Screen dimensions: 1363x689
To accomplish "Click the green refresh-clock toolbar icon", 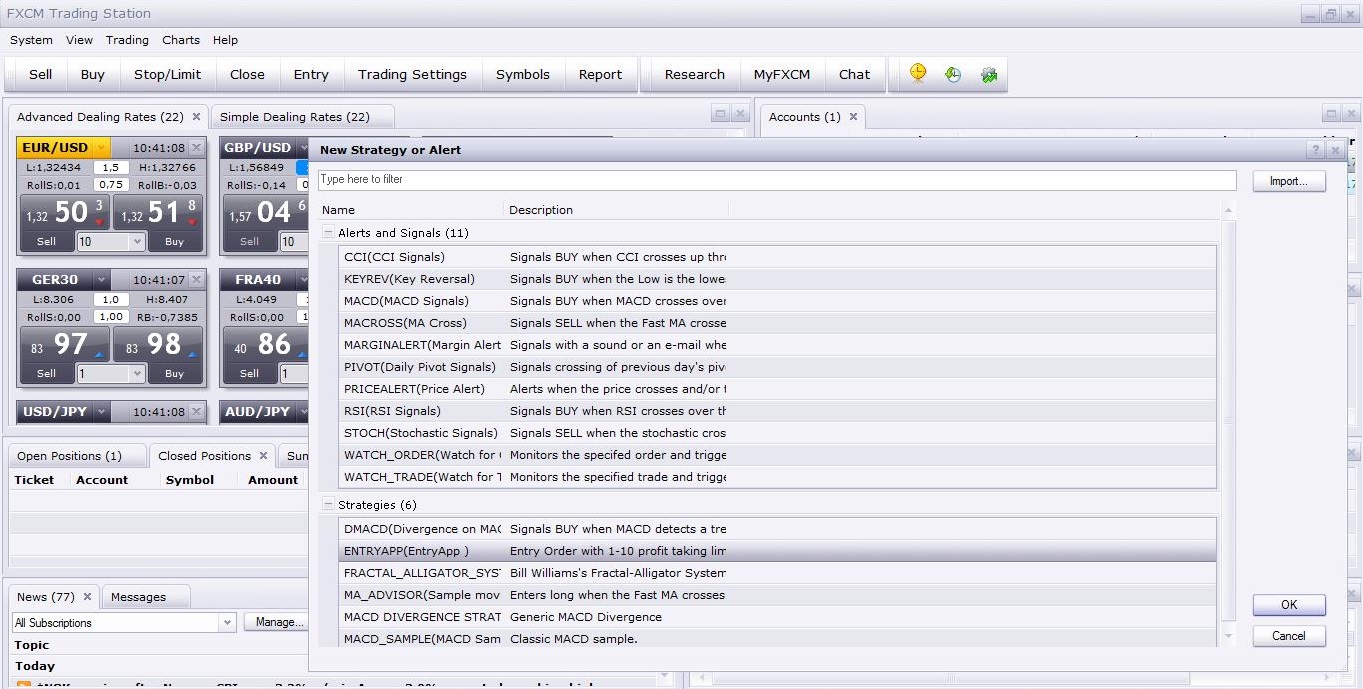I will [953, 74].
